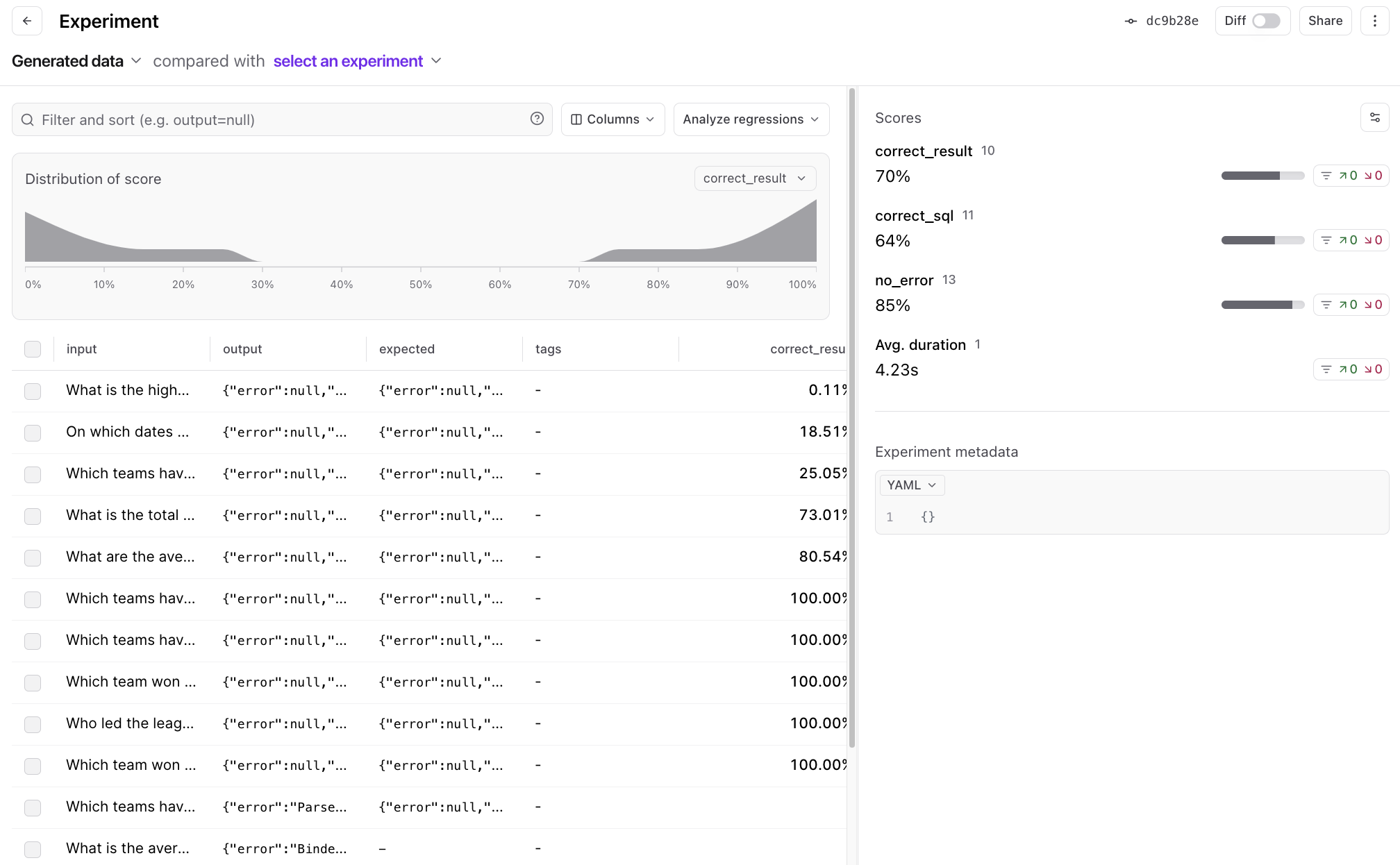The height and width of the screenshot is (865, 1400).
Task: Click the Avg. duration filter icon
Action: [1326, 369]
